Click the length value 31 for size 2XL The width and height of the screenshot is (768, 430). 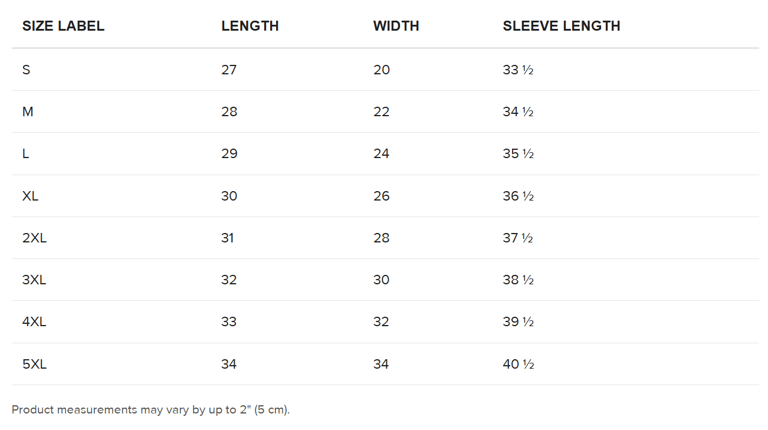click(x=228, y=238)
